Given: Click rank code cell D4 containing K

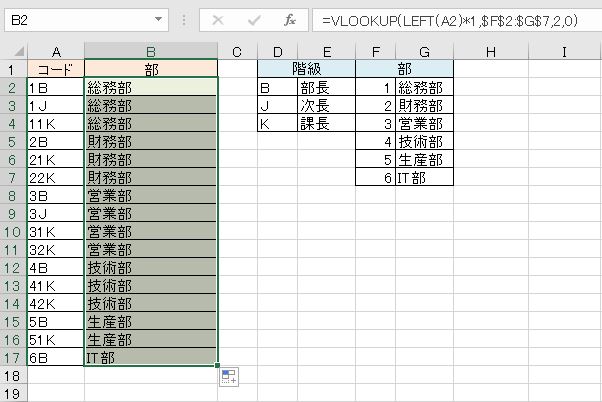Looking at the screenshot, I should 278,124.
